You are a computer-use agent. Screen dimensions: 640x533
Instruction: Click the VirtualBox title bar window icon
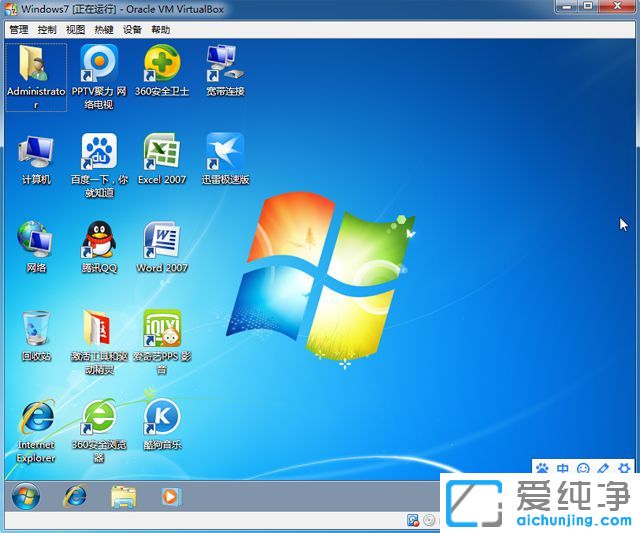coord(11,9)
